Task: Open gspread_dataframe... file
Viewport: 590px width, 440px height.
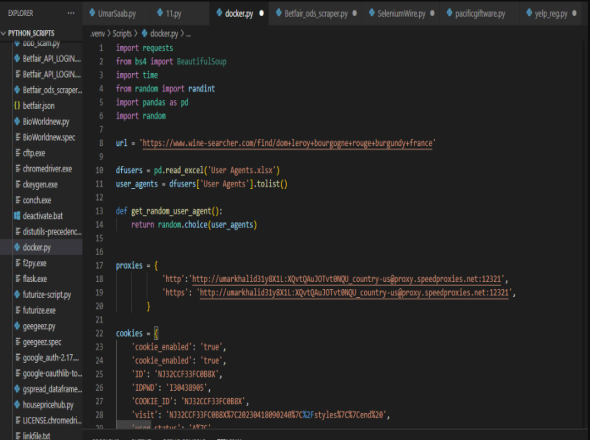Action: pos(52,389)
